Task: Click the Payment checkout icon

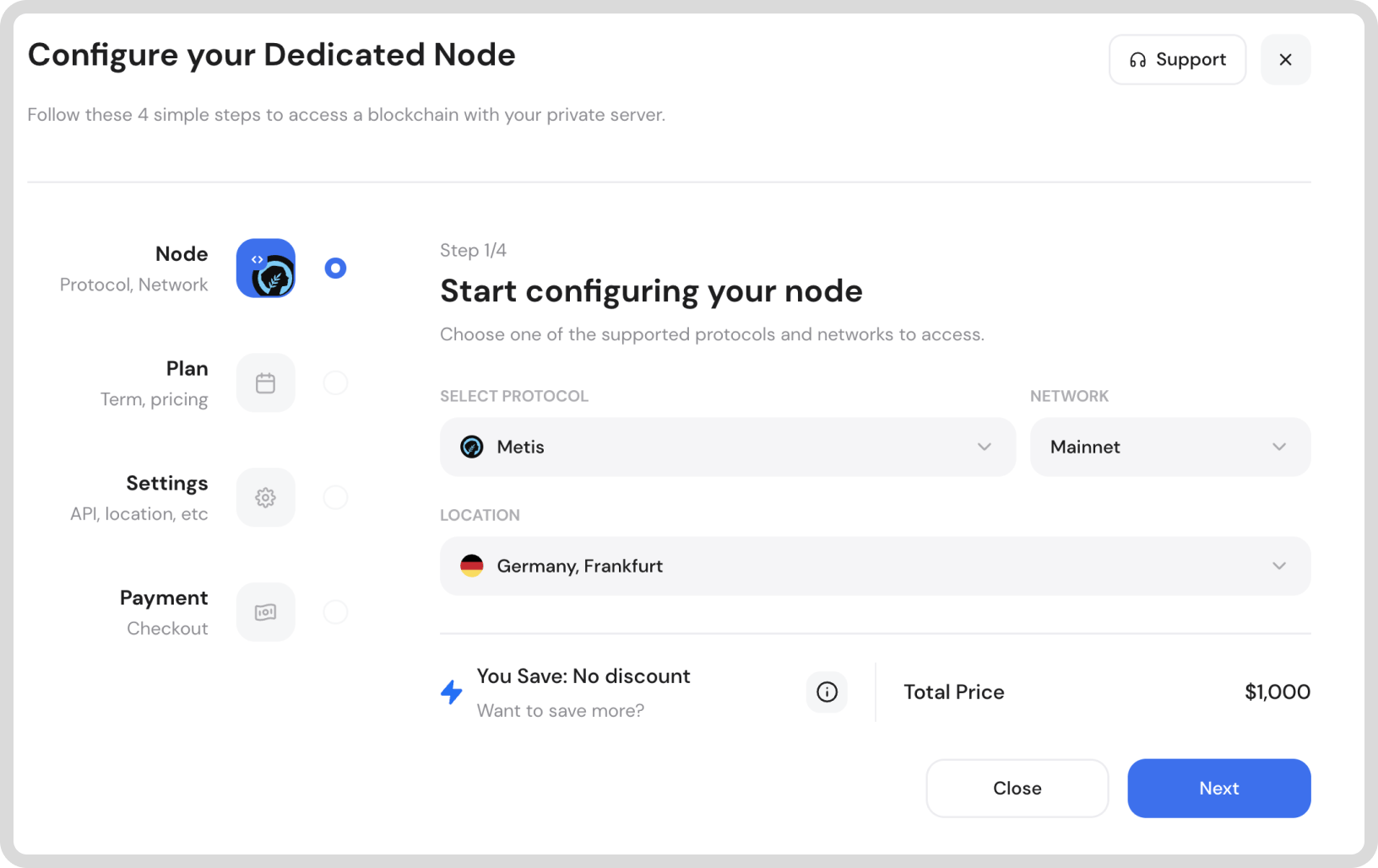Action: 265,612
